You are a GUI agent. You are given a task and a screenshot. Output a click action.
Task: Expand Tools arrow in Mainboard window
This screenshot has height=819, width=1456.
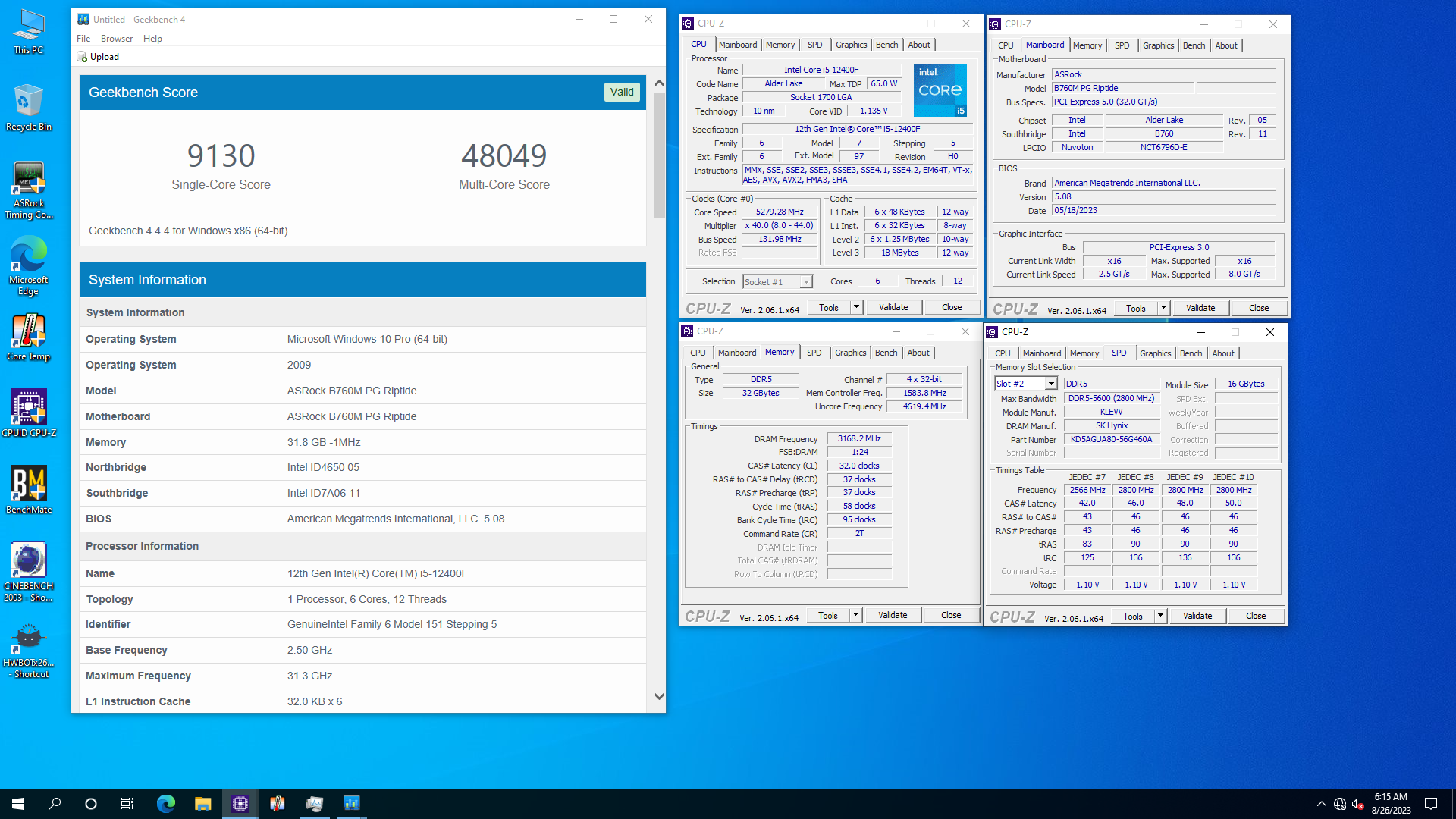coord(1163,308)
